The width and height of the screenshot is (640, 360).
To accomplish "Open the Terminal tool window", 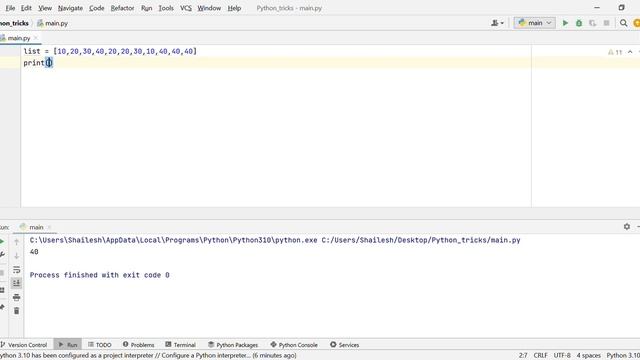I will [x=180, y=345].
